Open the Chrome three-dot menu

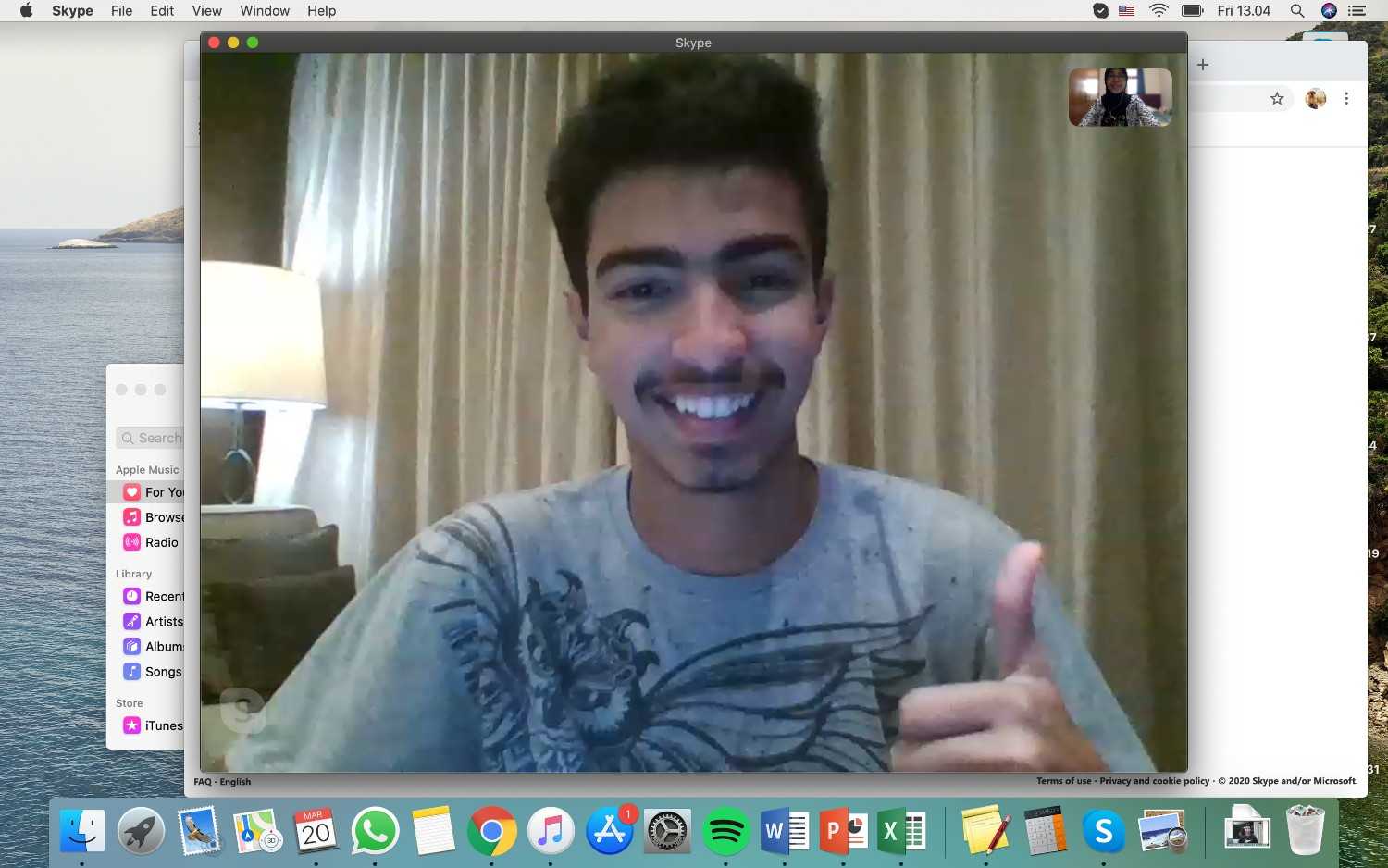coord(1346,98)
